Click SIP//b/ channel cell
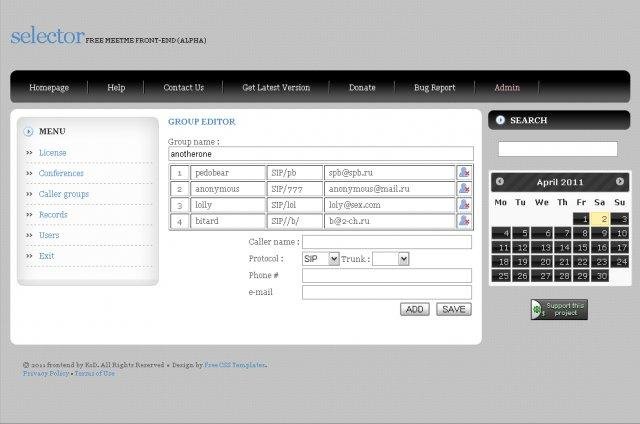The width and height of the screenshot is (640, 424). coord(295,221)
